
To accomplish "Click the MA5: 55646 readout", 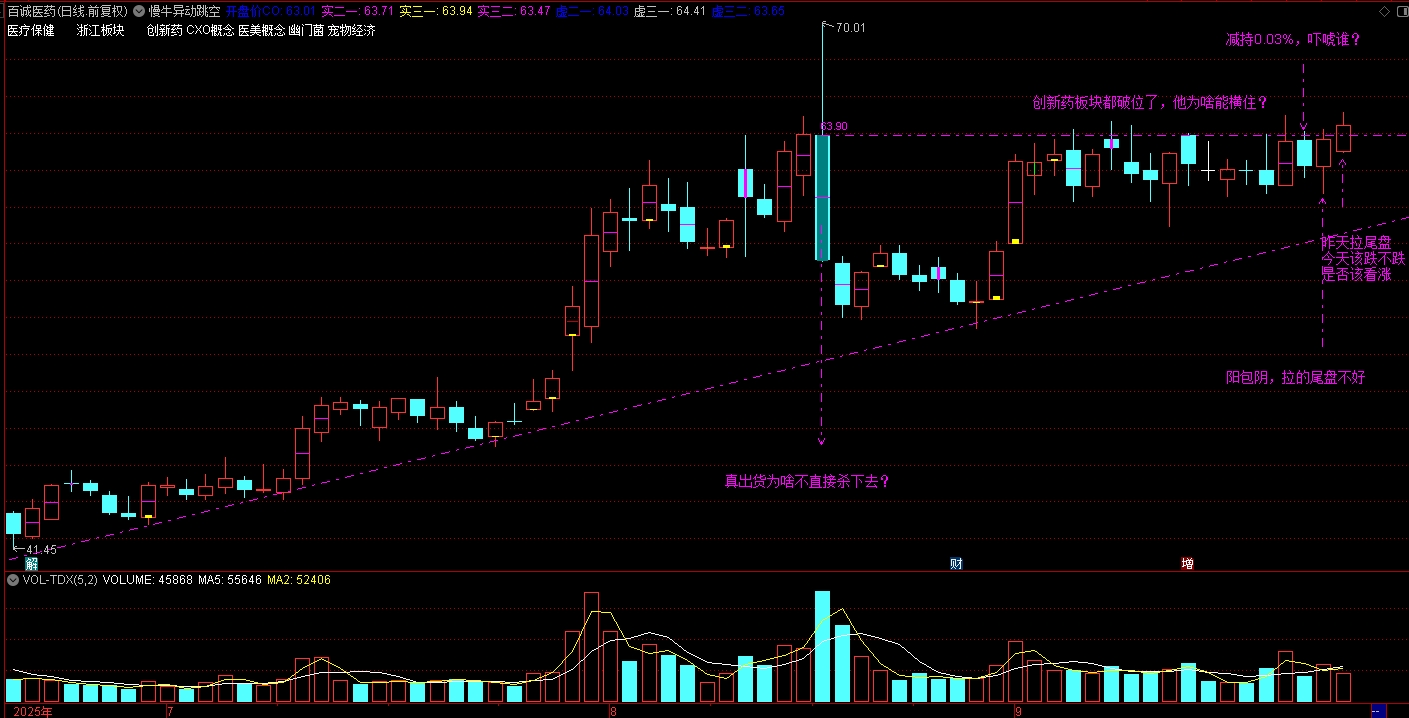I will coord(230,580).
